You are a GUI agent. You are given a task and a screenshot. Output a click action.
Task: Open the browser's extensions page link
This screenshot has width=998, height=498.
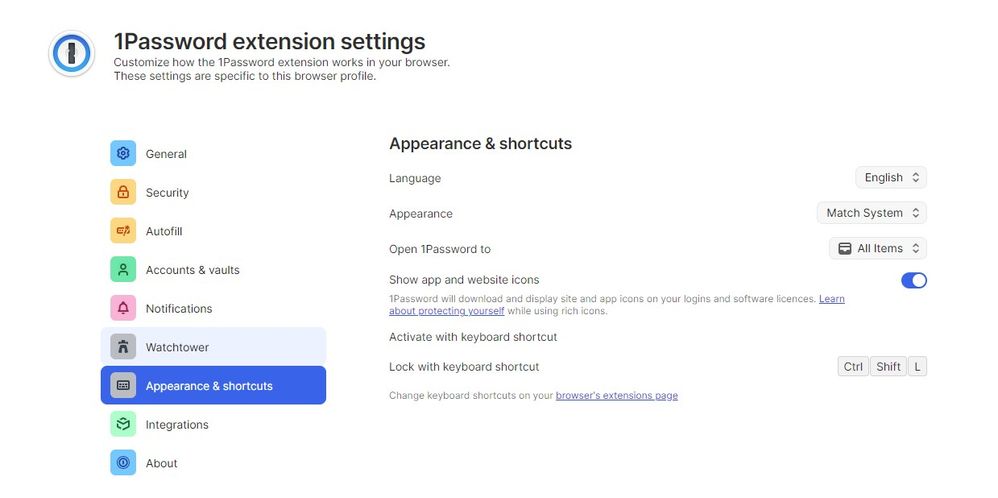(x=616, y=396)
